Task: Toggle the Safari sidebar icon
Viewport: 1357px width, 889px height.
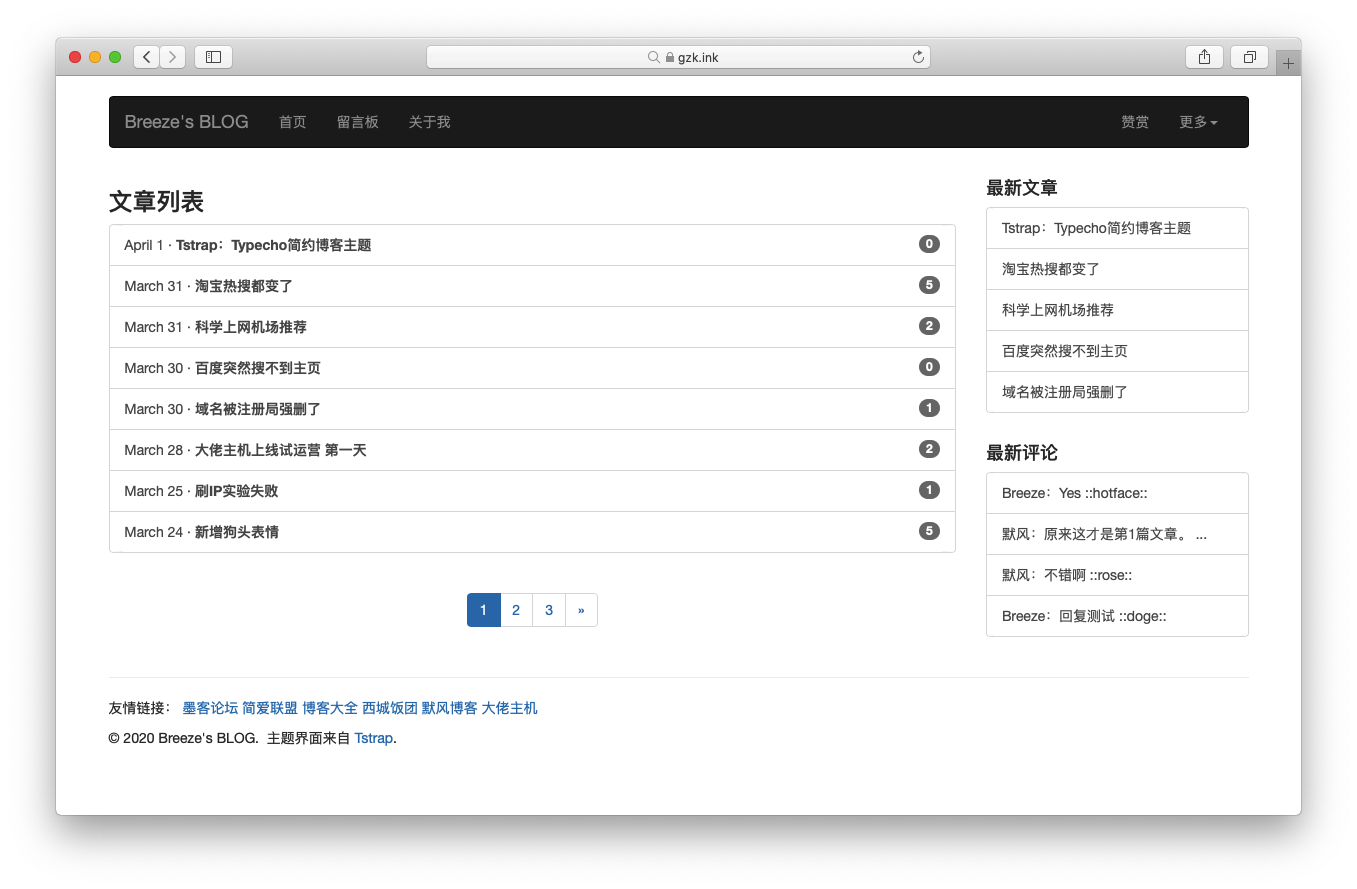Action: [213, 57]
